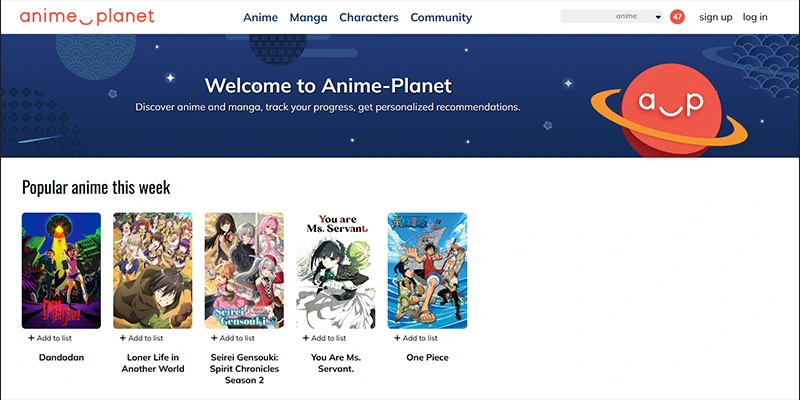Open the anime search type dropdown arrow
Viewport: 800px width, 400px height.
(657, 17)
